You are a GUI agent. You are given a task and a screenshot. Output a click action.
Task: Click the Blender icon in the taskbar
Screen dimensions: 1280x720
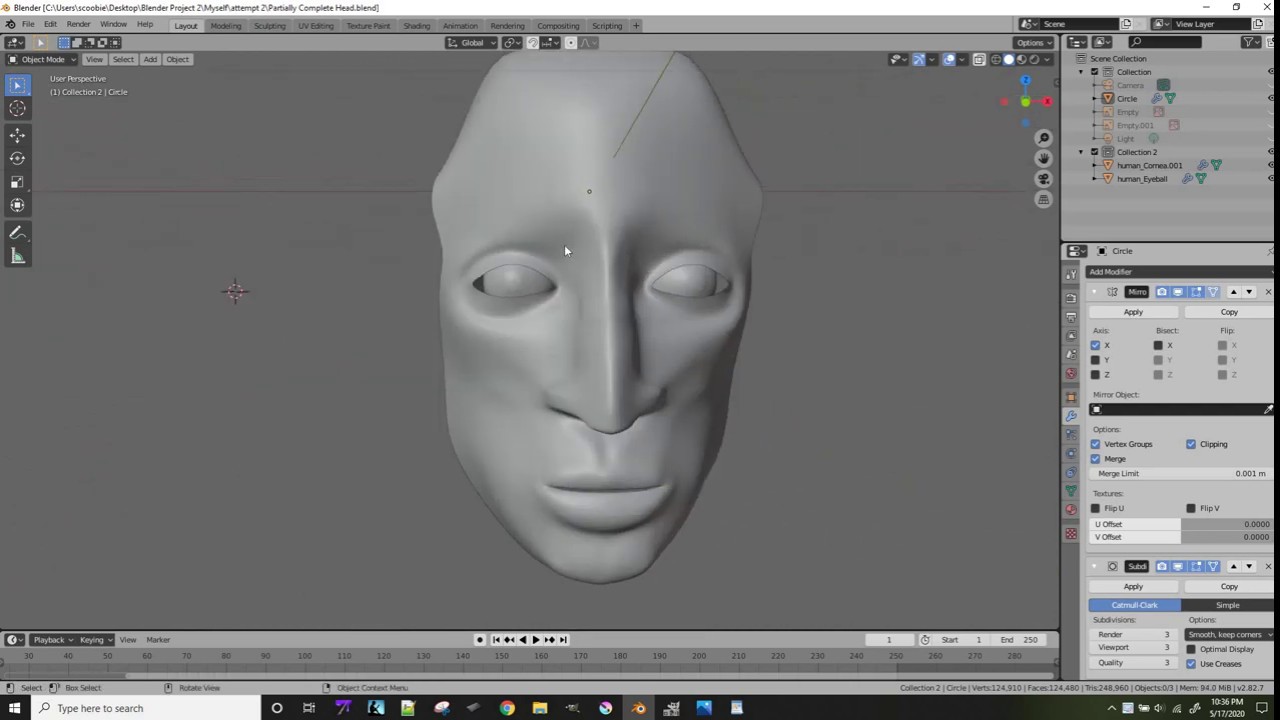click(639, 708)
